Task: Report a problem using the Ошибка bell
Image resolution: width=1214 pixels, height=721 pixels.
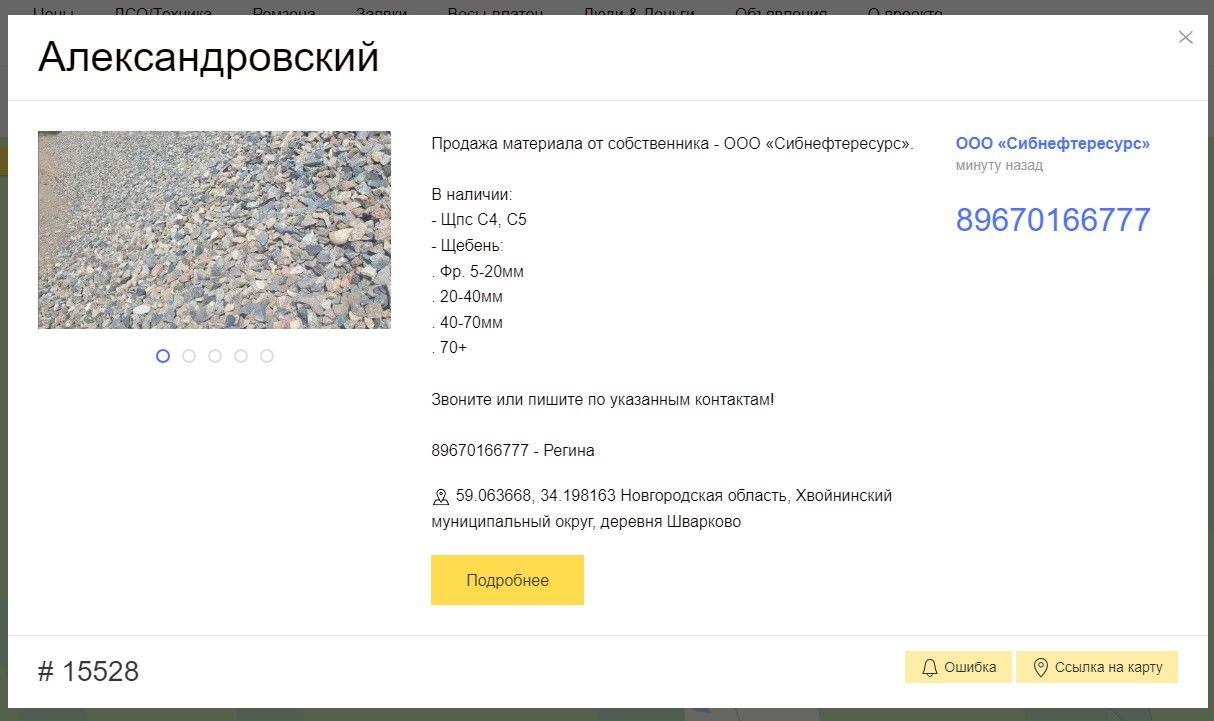Action: pyautogui.click(x=958, y=667)
